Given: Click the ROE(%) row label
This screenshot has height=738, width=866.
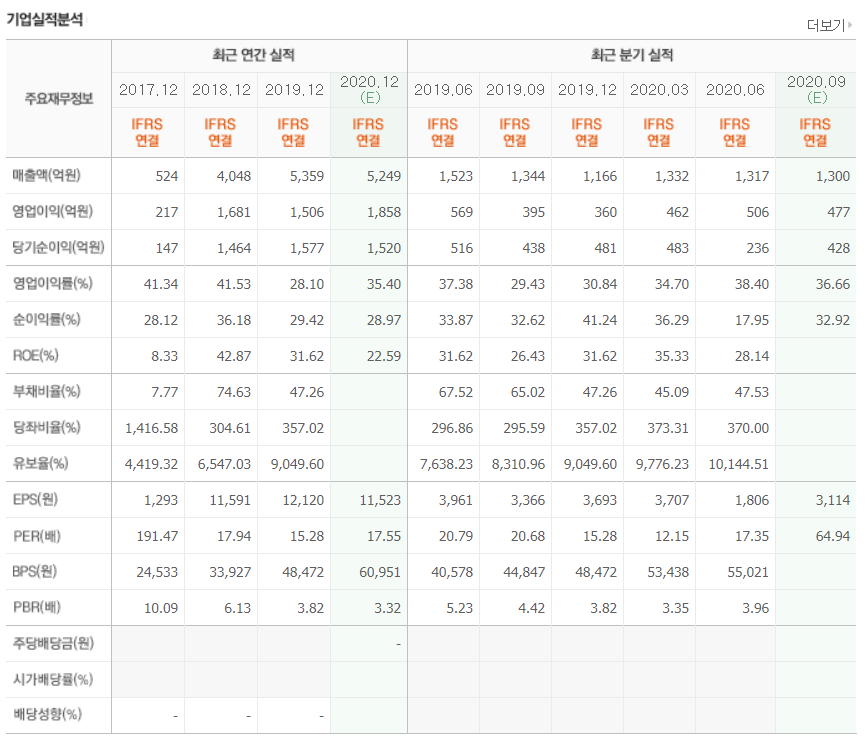Looking at the screenshot, I should [x=35, y=355].
